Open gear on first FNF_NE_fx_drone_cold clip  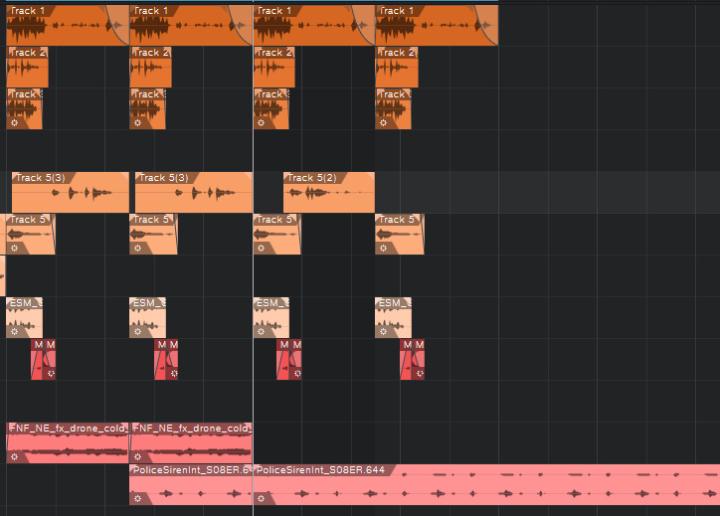pyautogui.click(x=14, y=457)
